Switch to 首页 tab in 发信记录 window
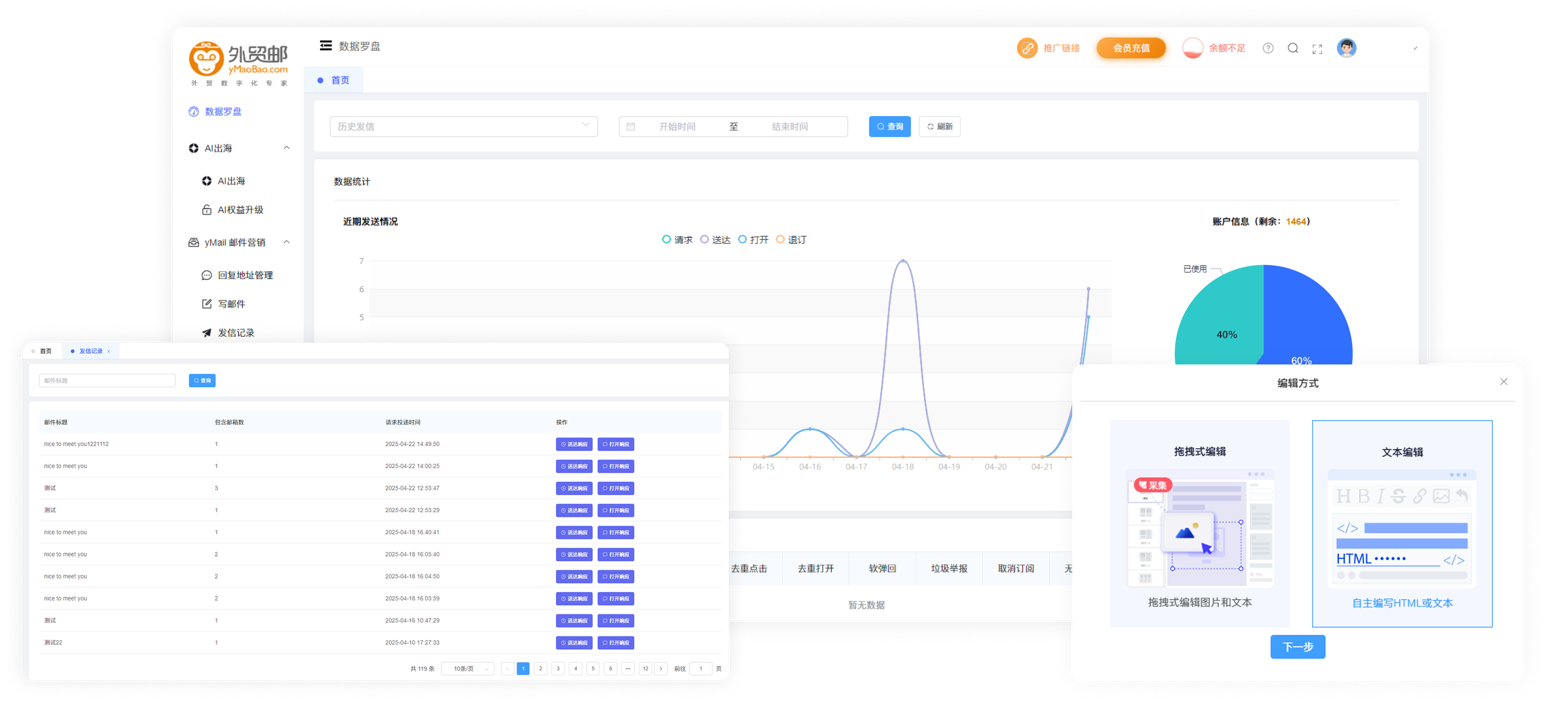Viewport: 1548px width, 706px height. [42, 351]
